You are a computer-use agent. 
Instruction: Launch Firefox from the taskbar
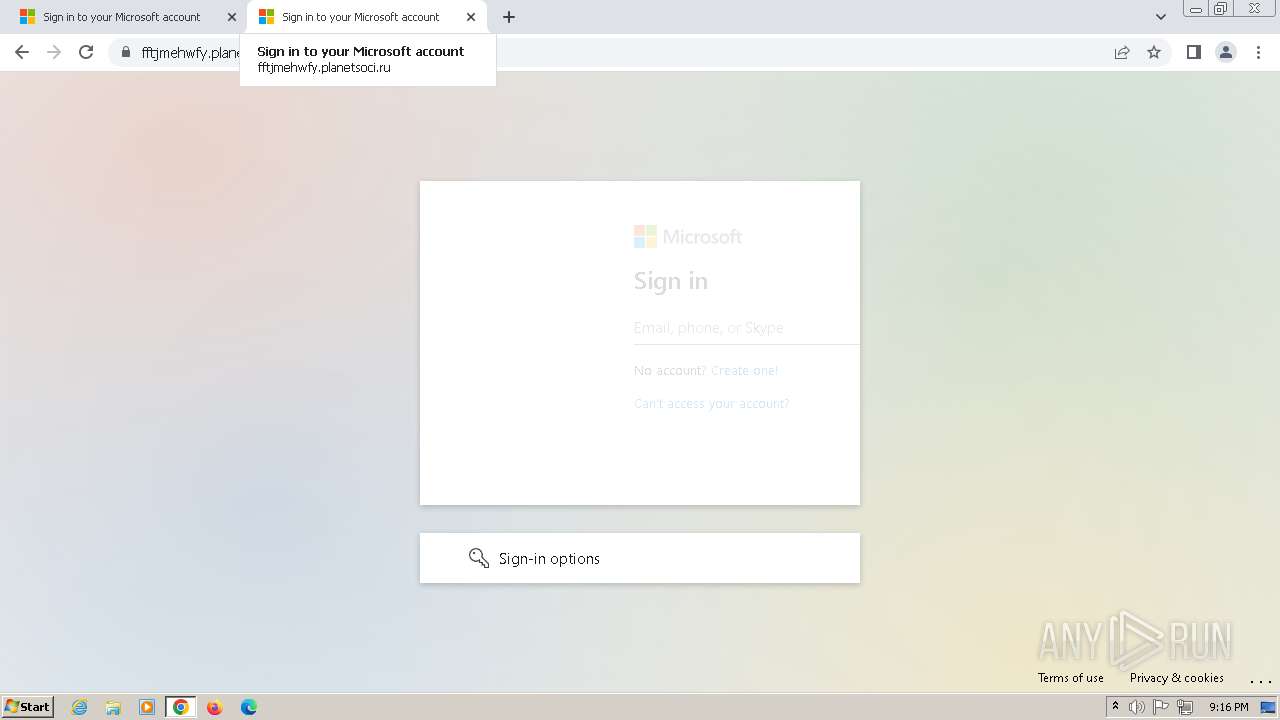tap(214, 707)
